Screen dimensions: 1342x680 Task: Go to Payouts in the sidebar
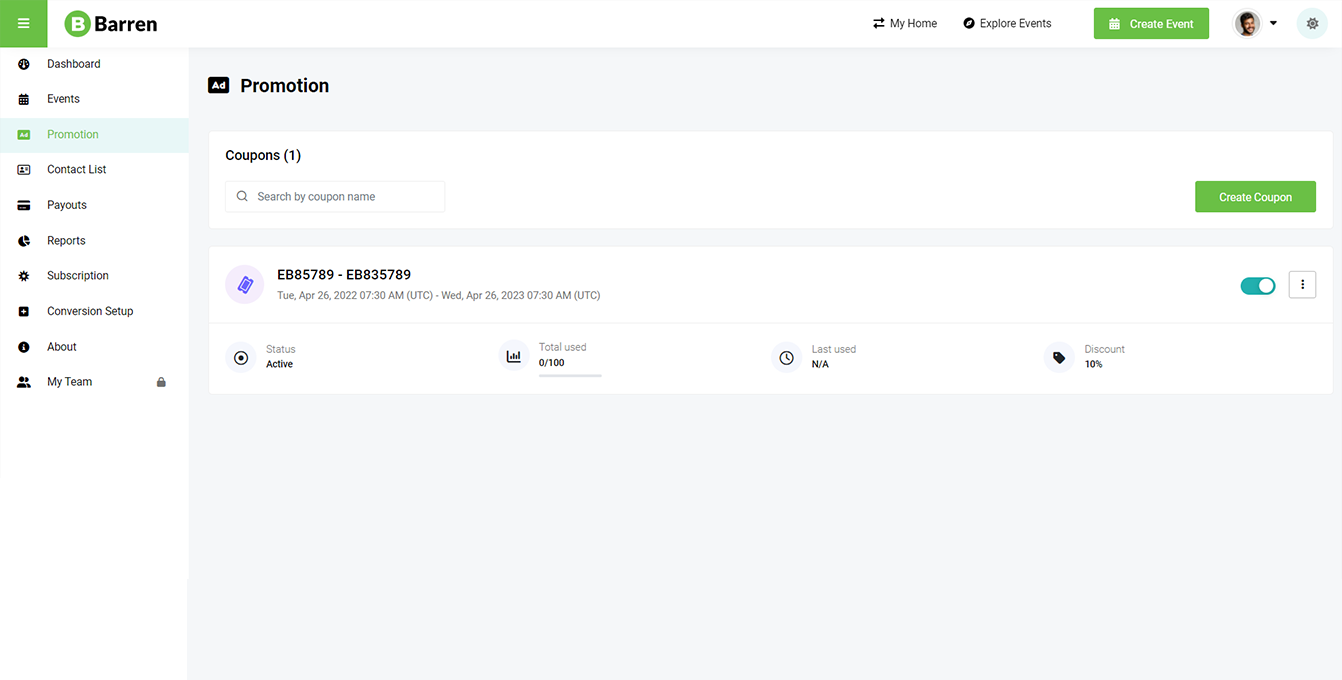tap(66, 205)
